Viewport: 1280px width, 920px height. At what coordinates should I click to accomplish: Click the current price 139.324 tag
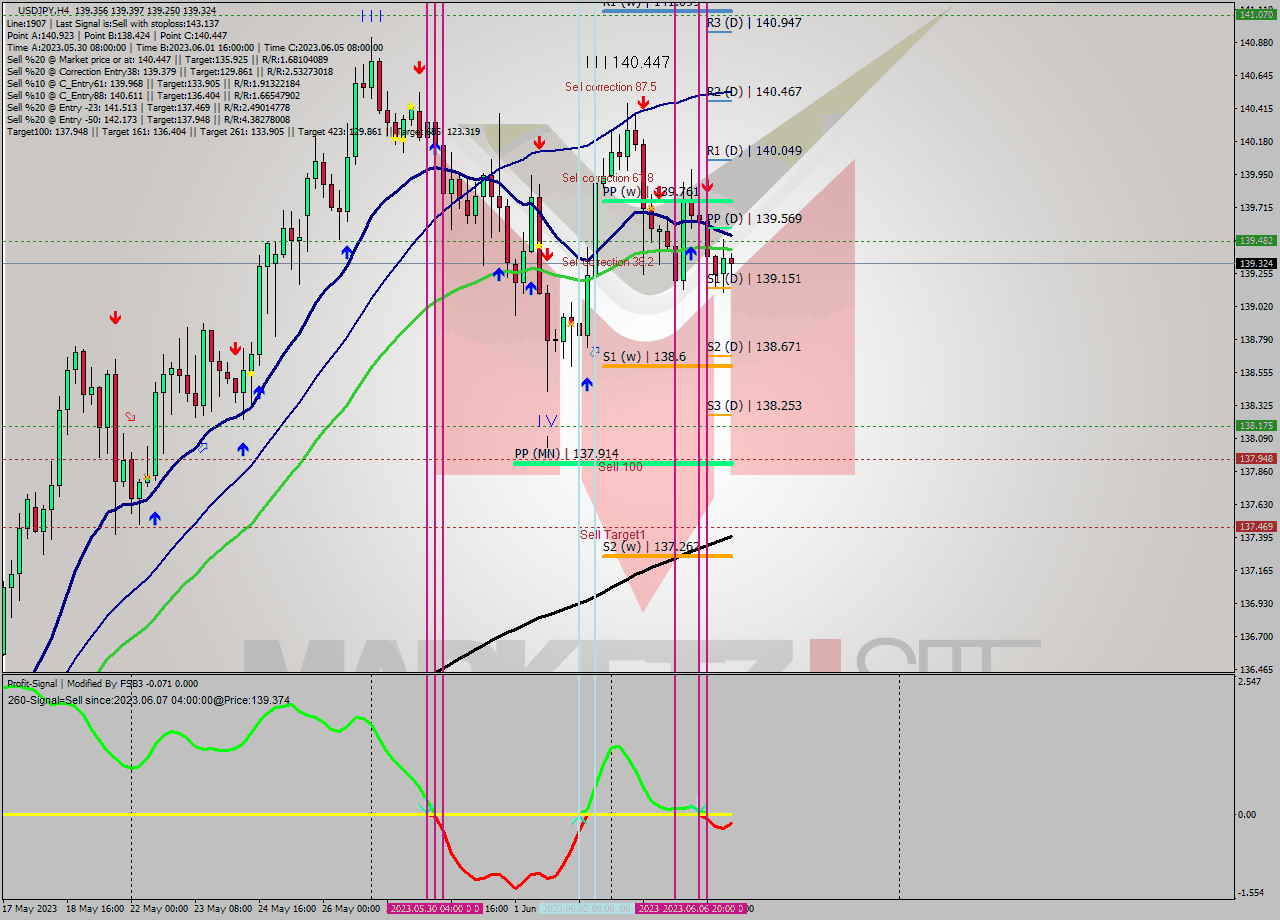pyautogui.click(x=1256, y=263)
